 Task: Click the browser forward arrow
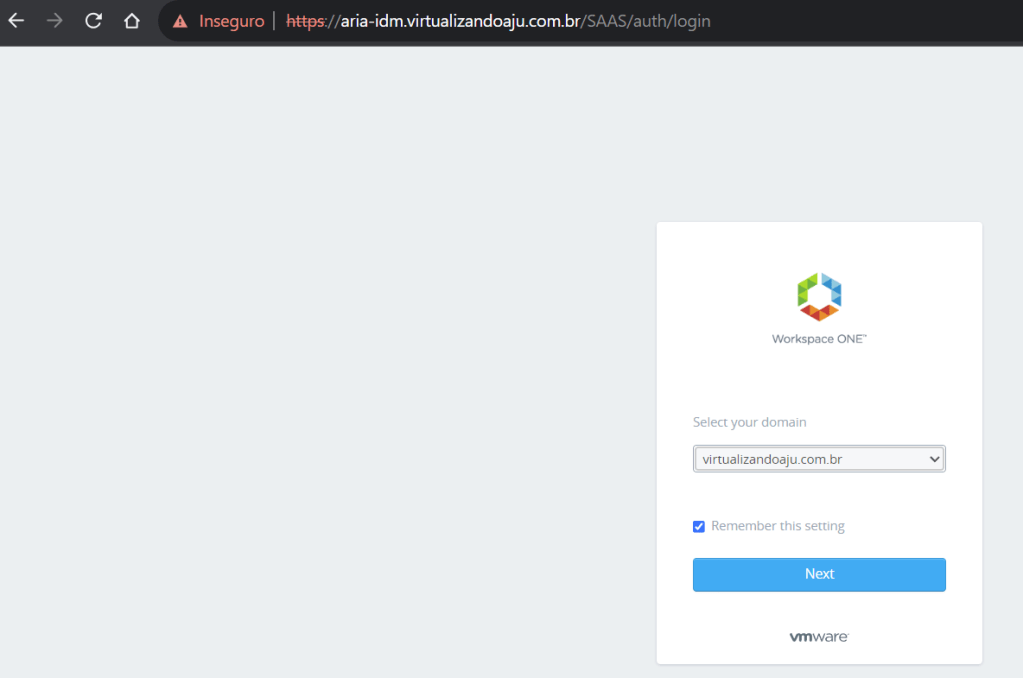(55, 21)
